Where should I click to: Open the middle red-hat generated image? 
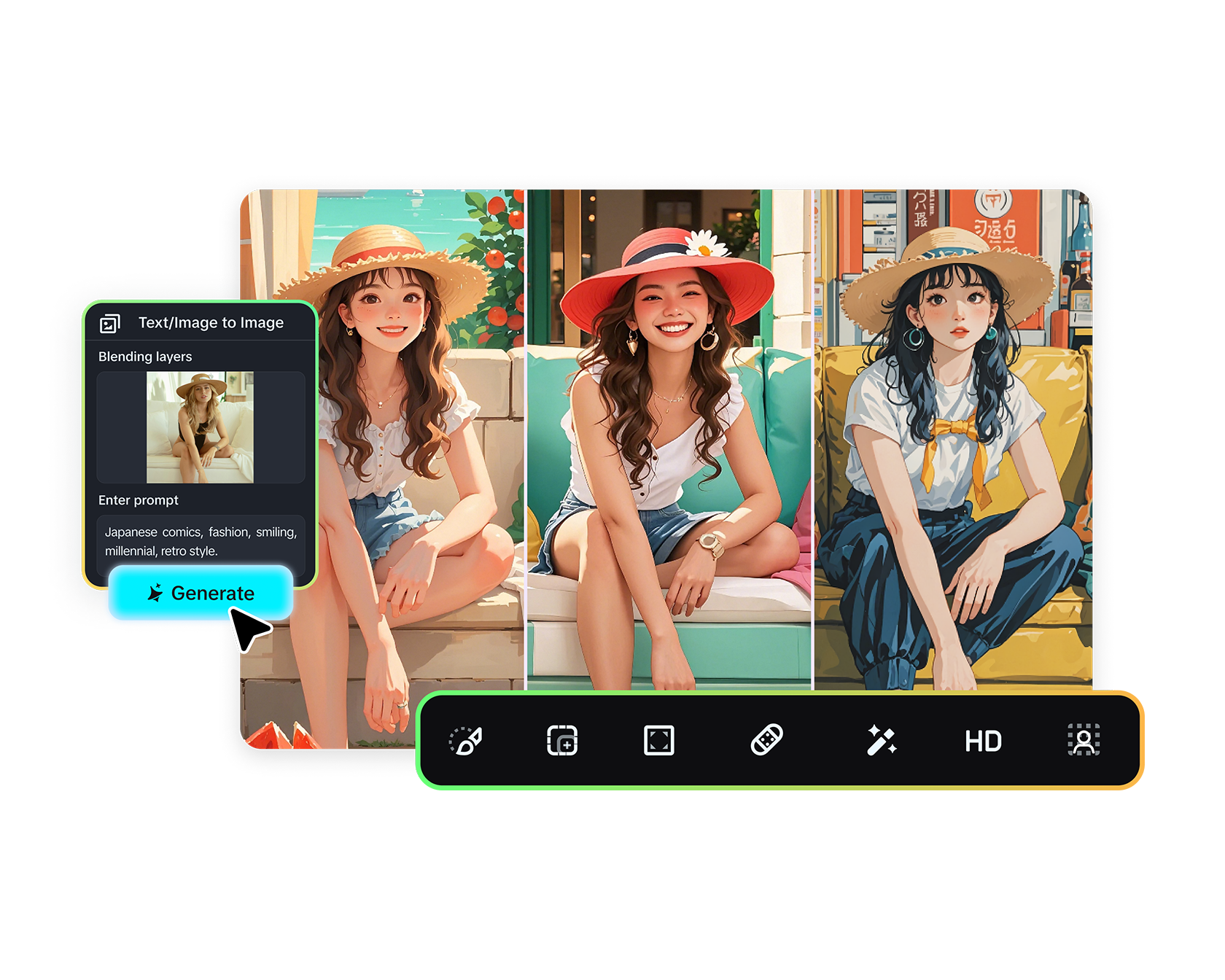point(669,440)
